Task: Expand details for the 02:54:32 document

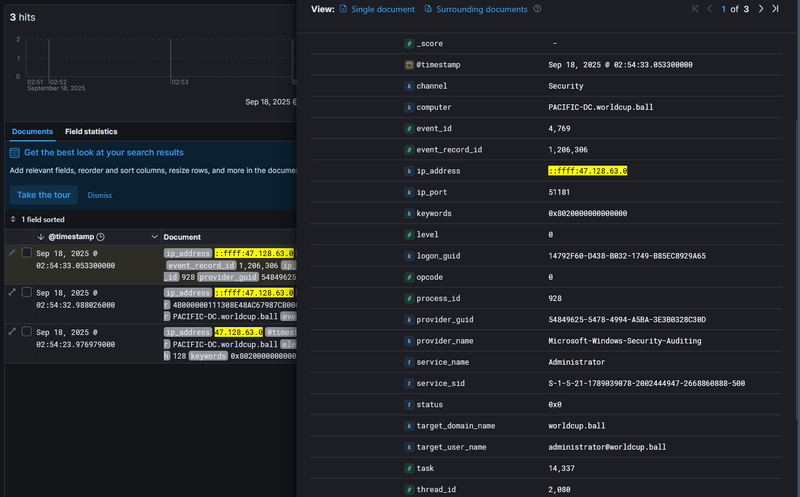Action: coord(12,292)
